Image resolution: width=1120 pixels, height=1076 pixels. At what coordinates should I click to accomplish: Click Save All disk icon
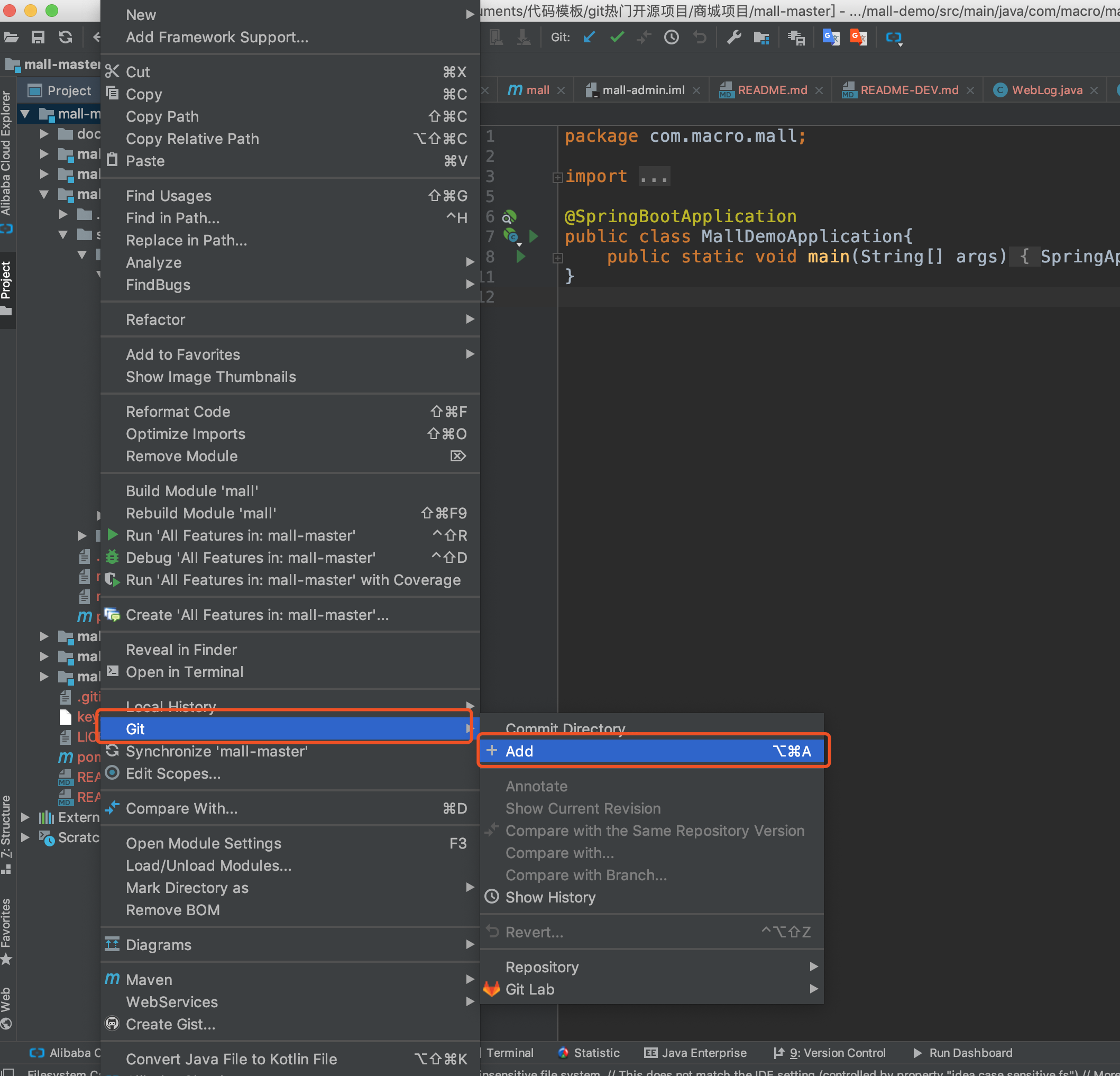(38, 37)
